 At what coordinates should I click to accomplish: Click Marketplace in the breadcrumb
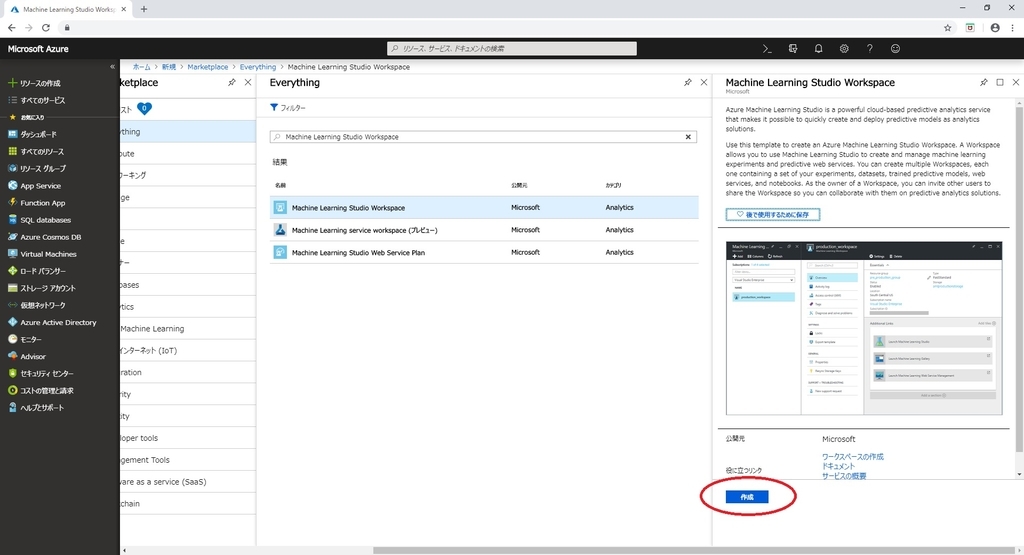(x=208, y=67)
